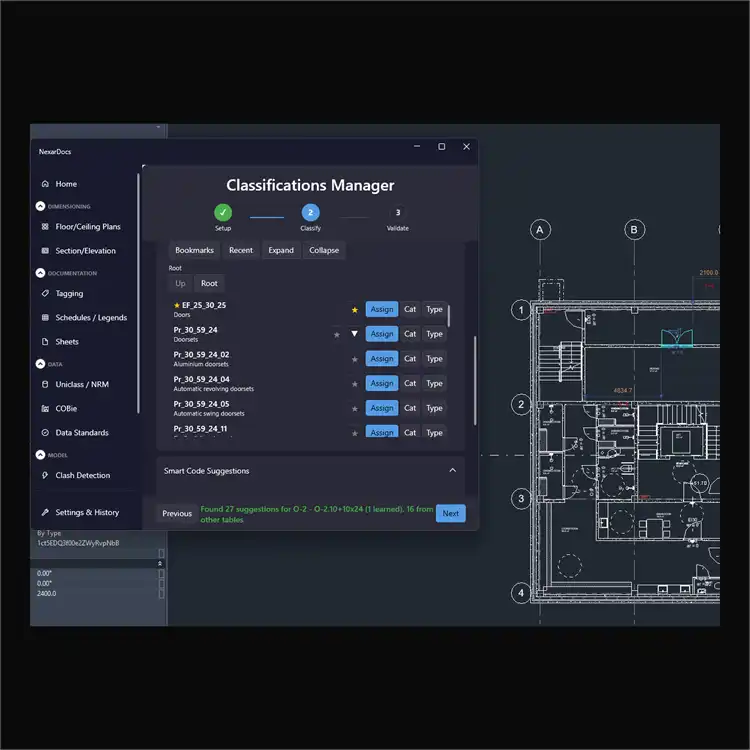Go to Previous wizard step

point(177,513)
